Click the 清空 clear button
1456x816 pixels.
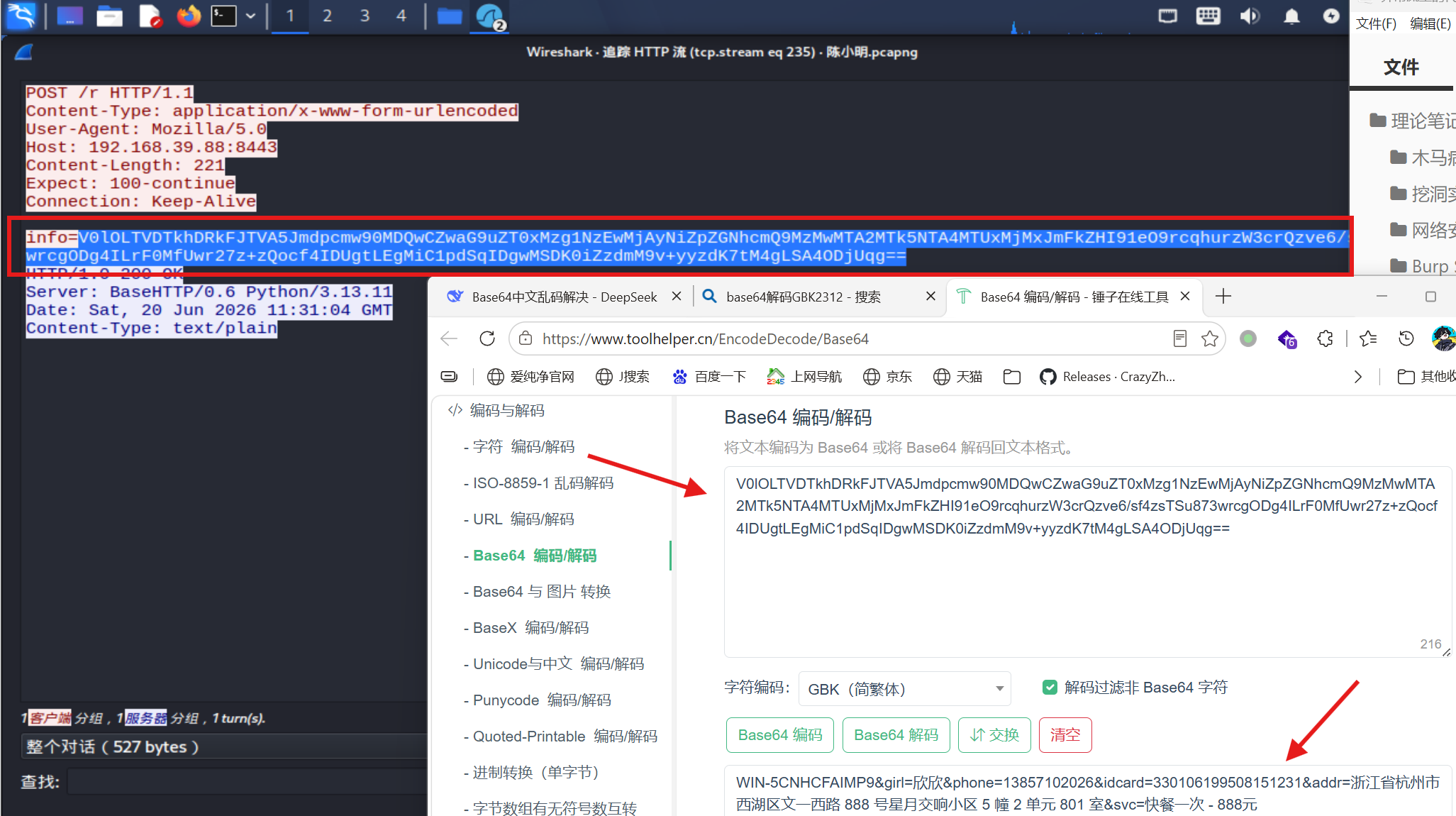1065,735
